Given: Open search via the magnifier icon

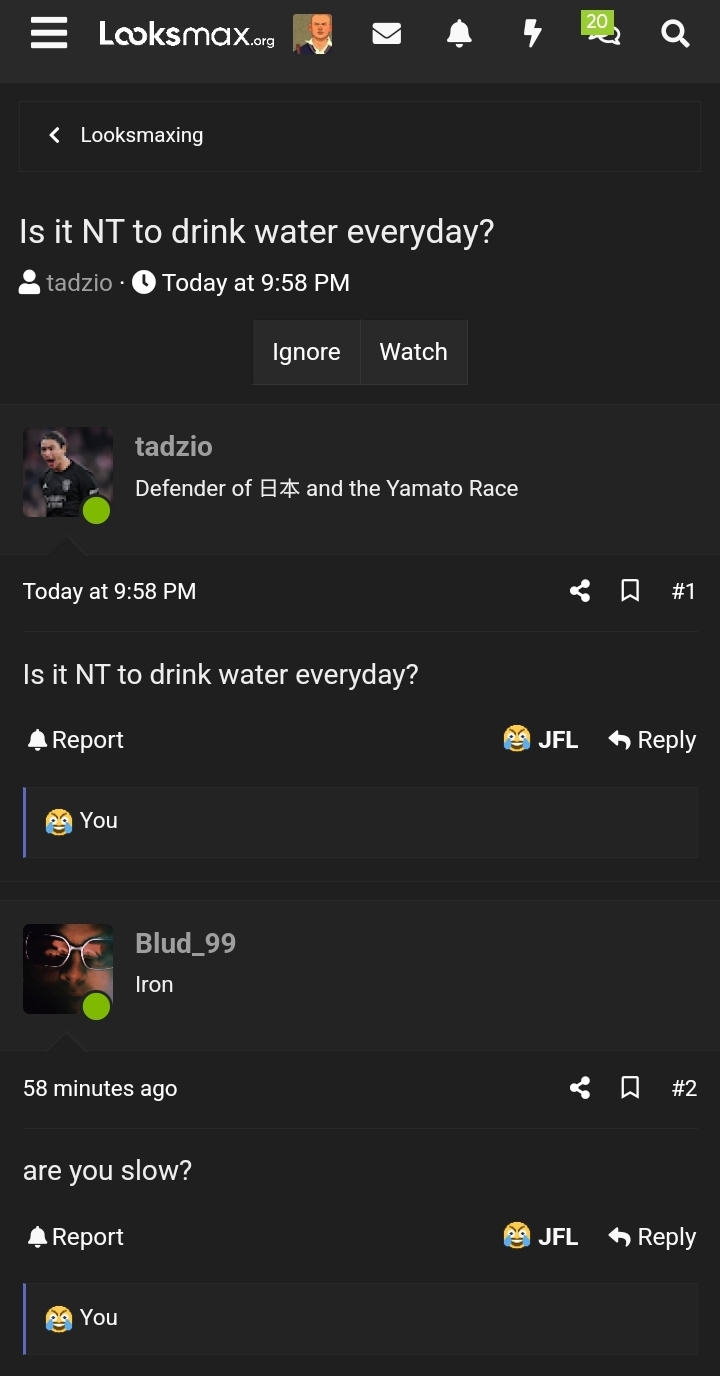Looking at the screenshot, I should 675,34.
